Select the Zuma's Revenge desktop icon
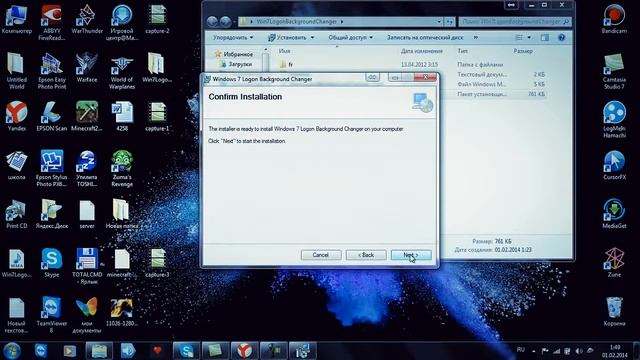 click(x=122, y=168)
